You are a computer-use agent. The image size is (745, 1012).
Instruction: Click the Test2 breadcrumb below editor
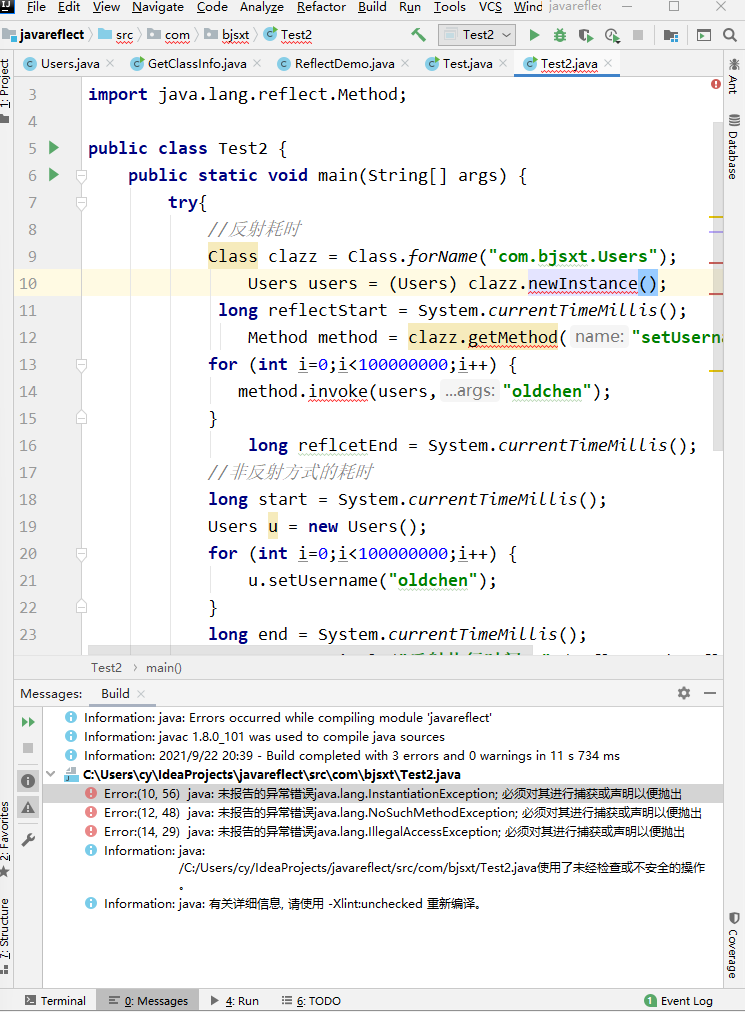106,667
